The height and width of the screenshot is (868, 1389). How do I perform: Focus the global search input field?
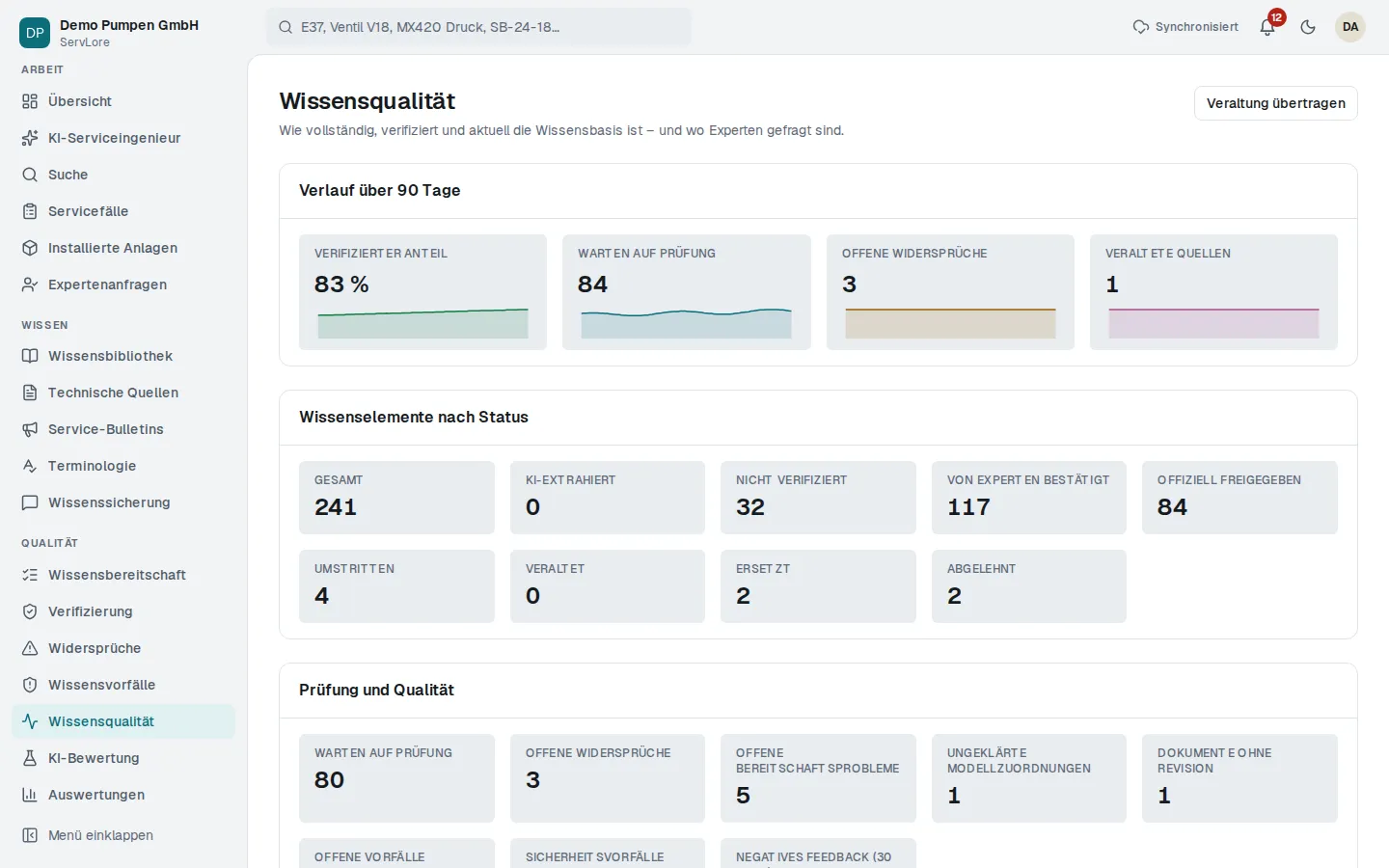(x=478, y=27)
